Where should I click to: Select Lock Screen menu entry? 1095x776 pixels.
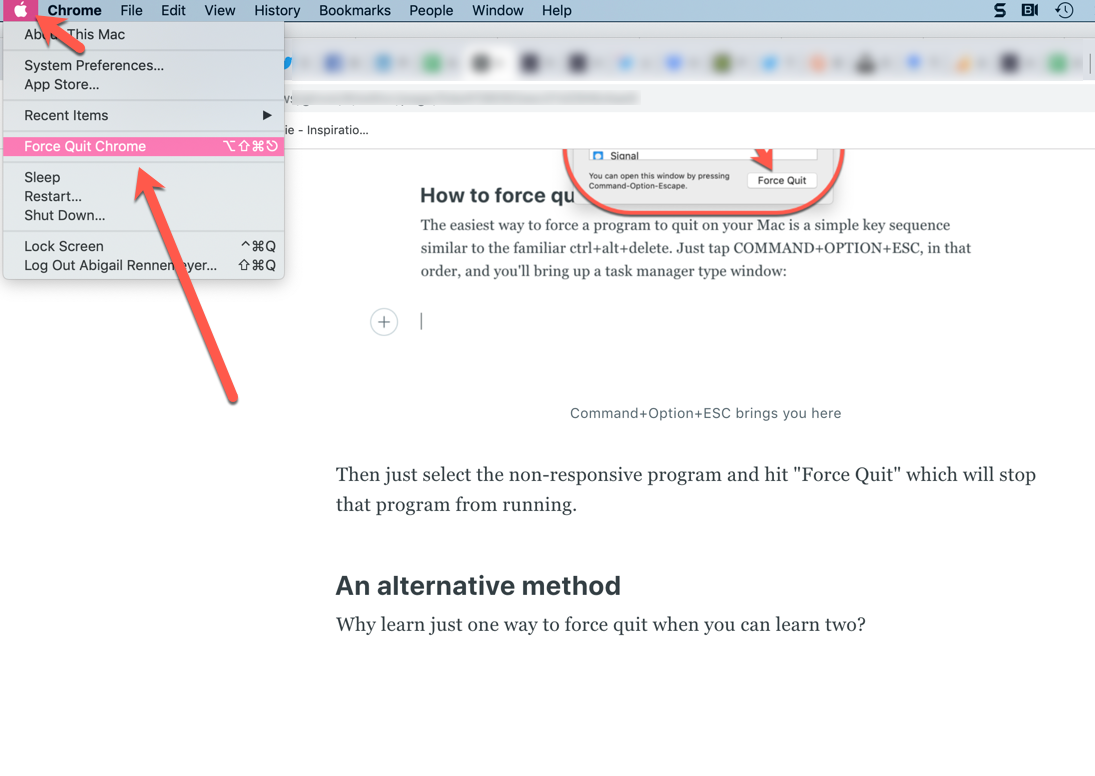tap(143, 246)
